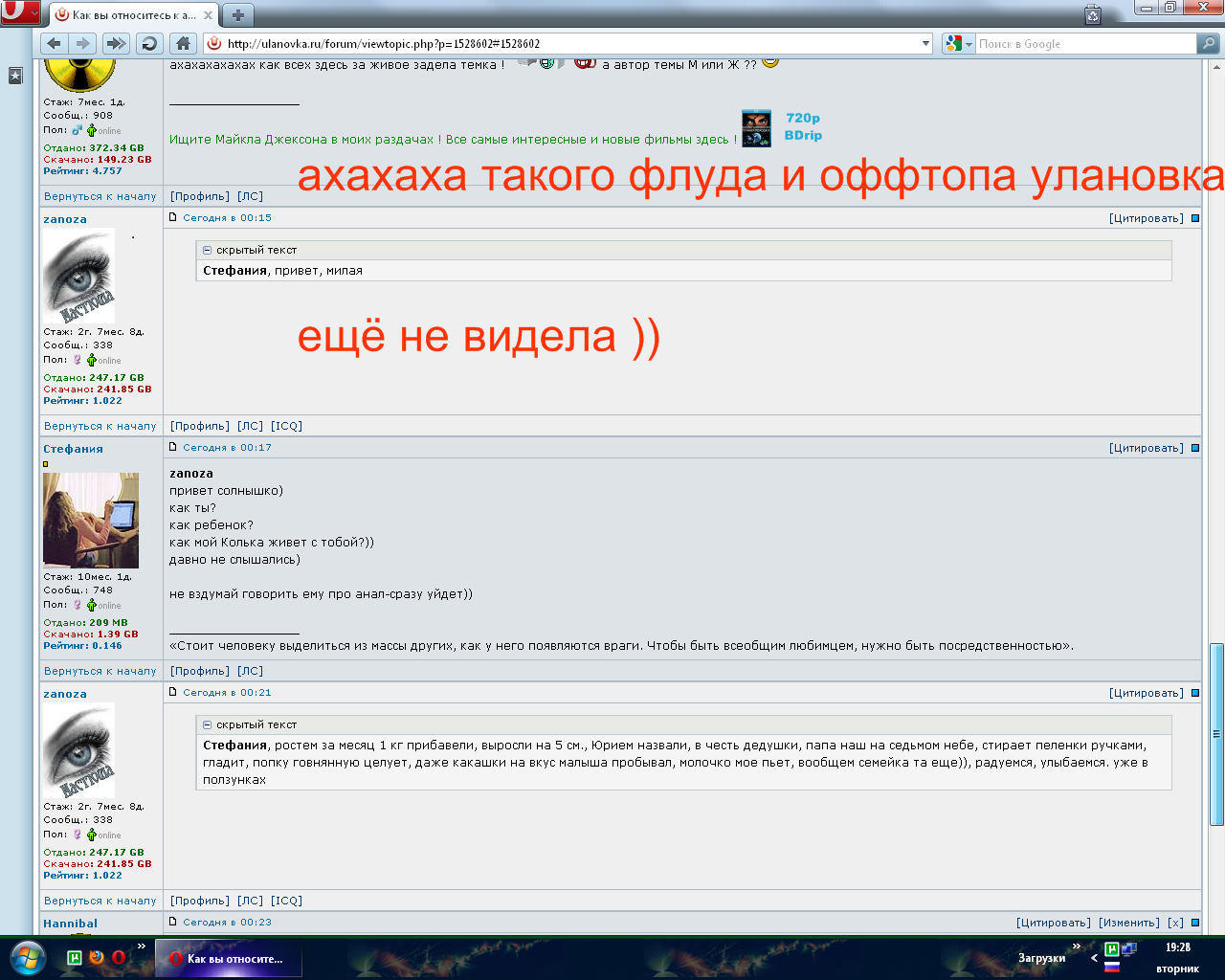Launch Firefox from the quick launch bar
The image size is (1225, 980).
[x=95, y=956]
